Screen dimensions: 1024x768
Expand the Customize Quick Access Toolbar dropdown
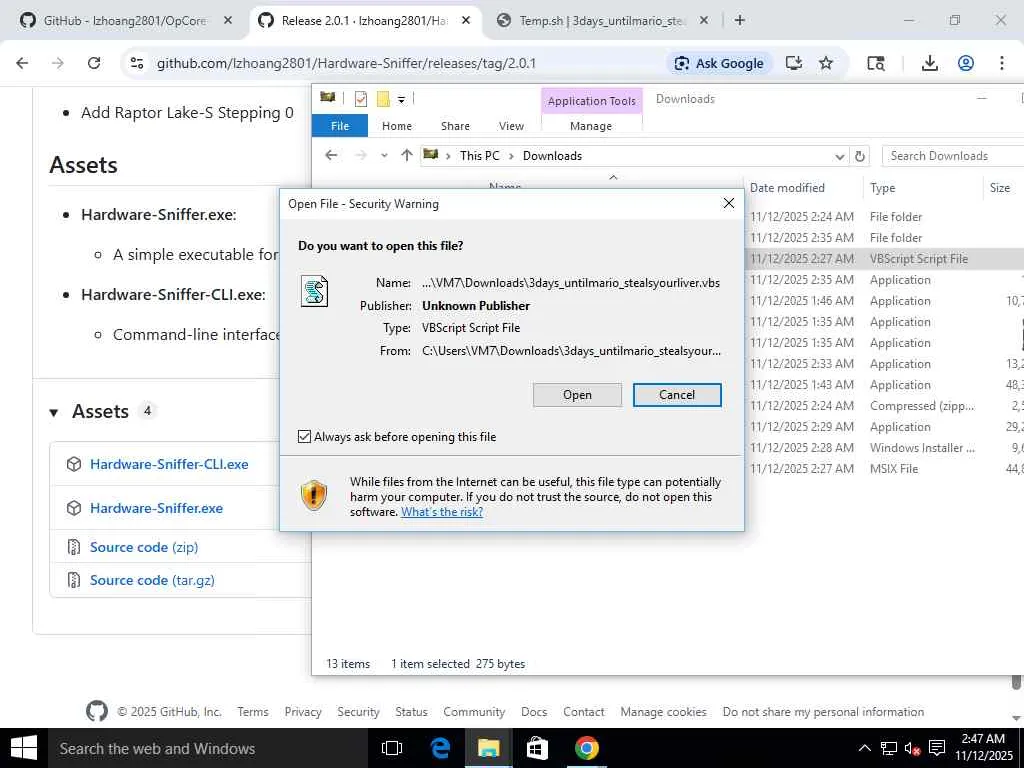pos(401,100)
